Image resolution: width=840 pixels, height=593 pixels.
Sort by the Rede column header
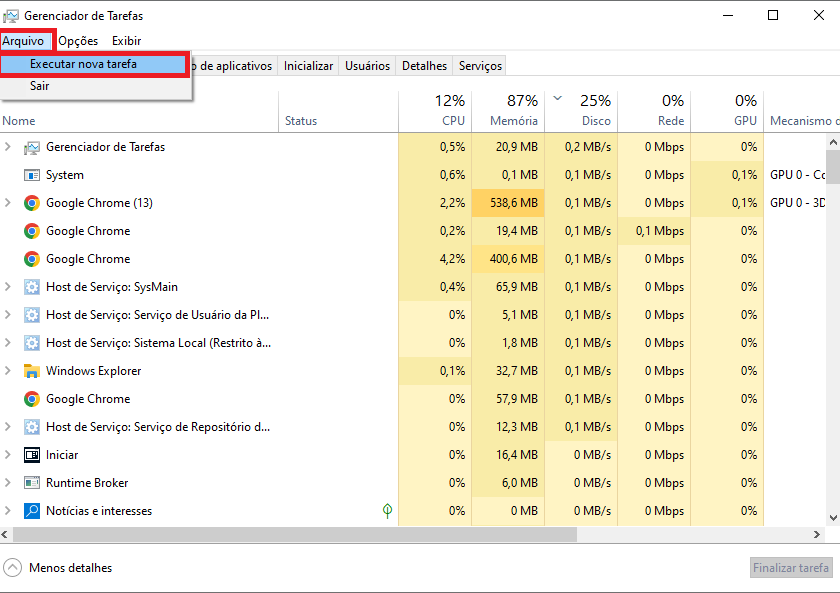(654, 112)
